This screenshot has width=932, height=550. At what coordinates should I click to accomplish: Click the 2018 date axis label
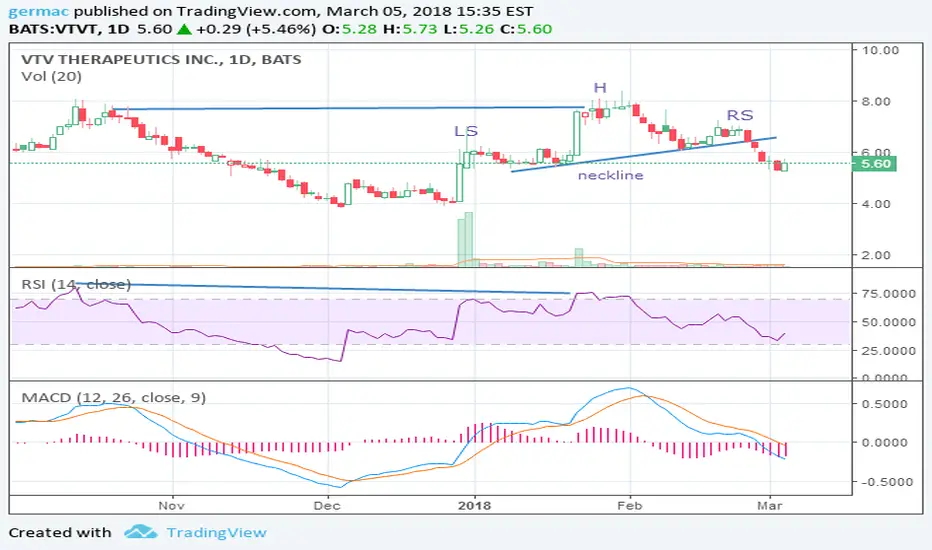pos(474,505)
